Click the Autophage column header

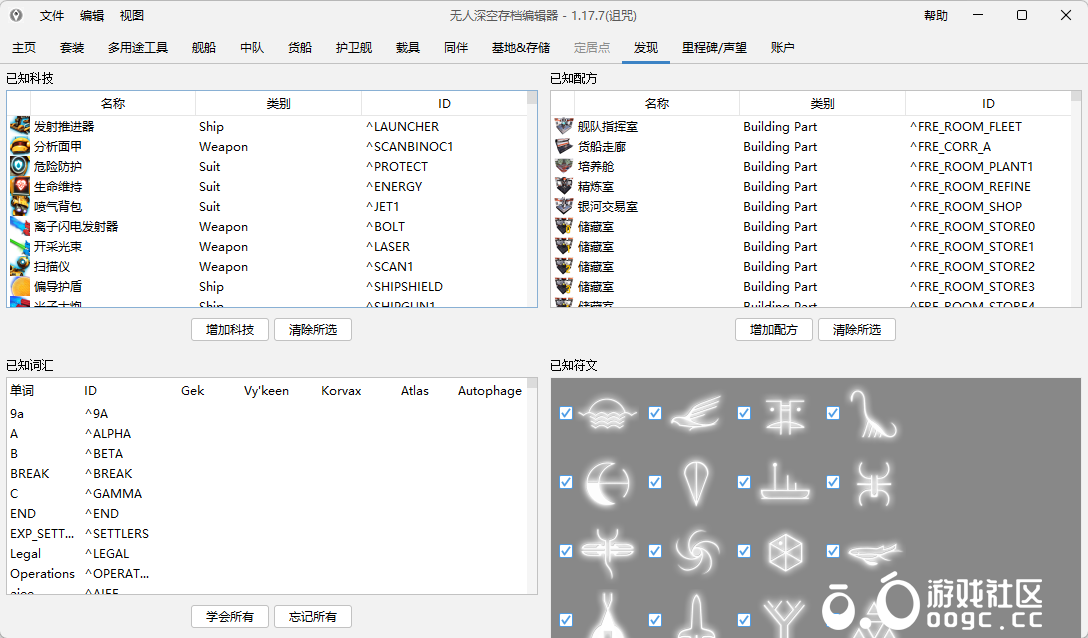pyautogui.click(x=489, y=391)
